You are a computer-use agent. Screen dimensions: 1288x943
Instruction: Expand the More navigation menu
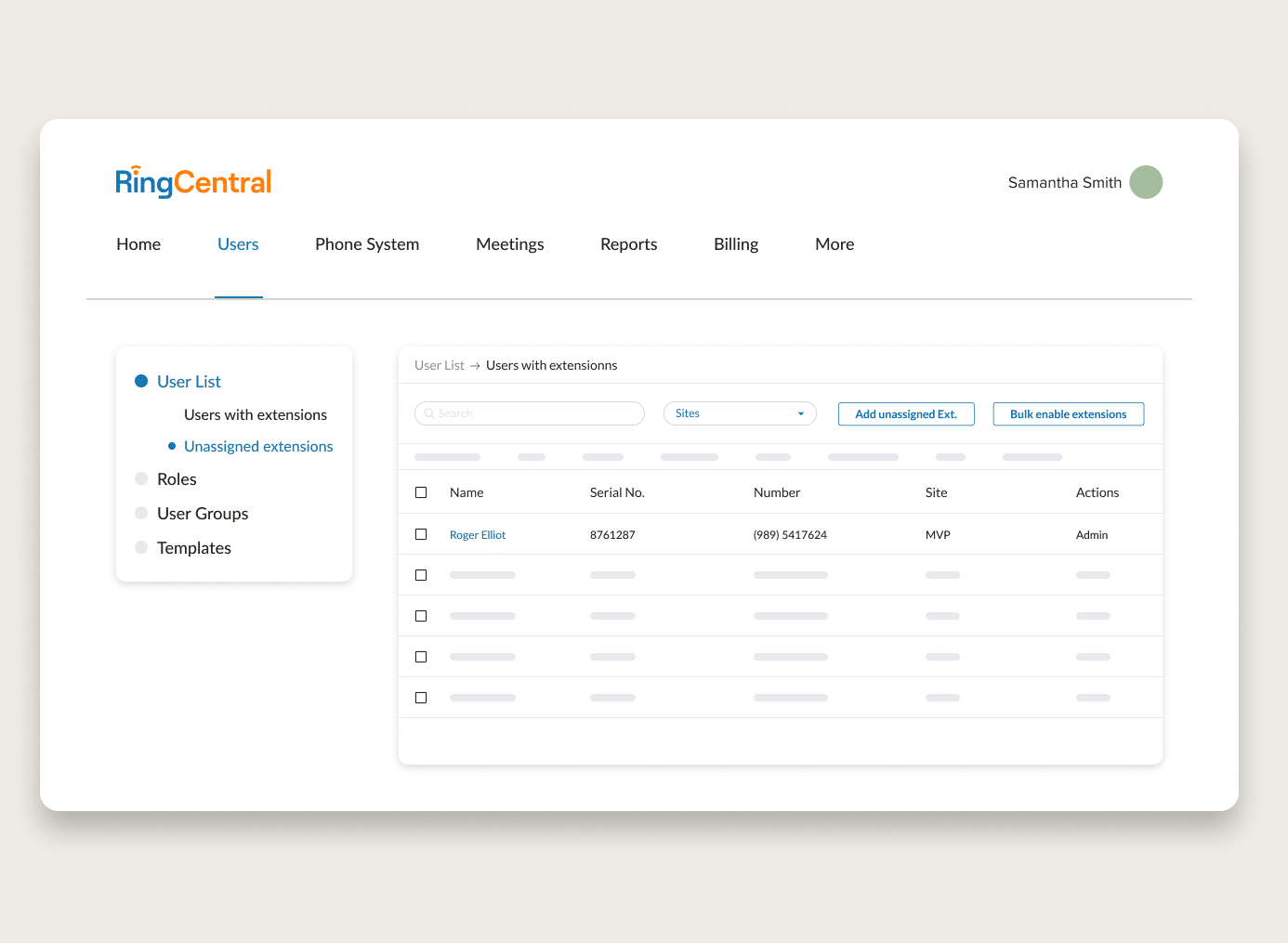click(x=835, y=244)
